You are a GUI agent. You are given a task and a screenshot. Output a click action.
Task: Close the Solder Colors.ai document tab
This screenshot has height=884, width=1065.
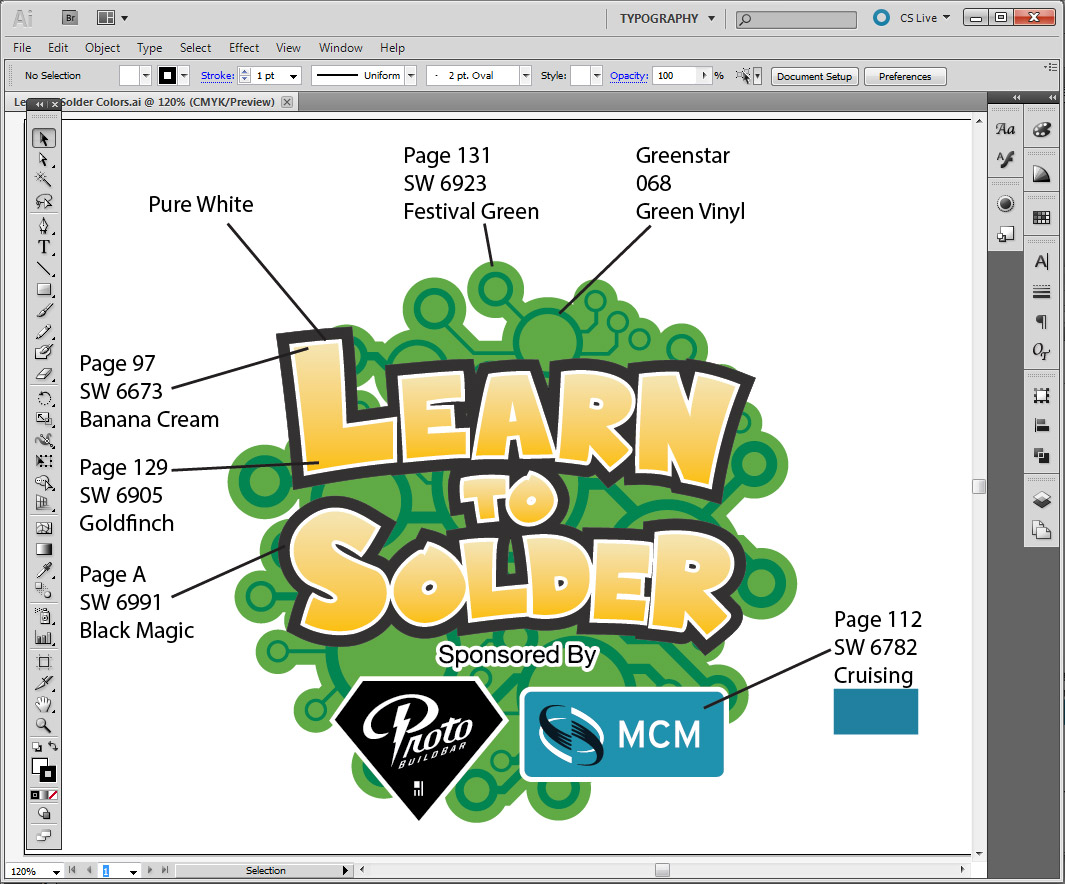pyautogui.click(x=287, y=102)
